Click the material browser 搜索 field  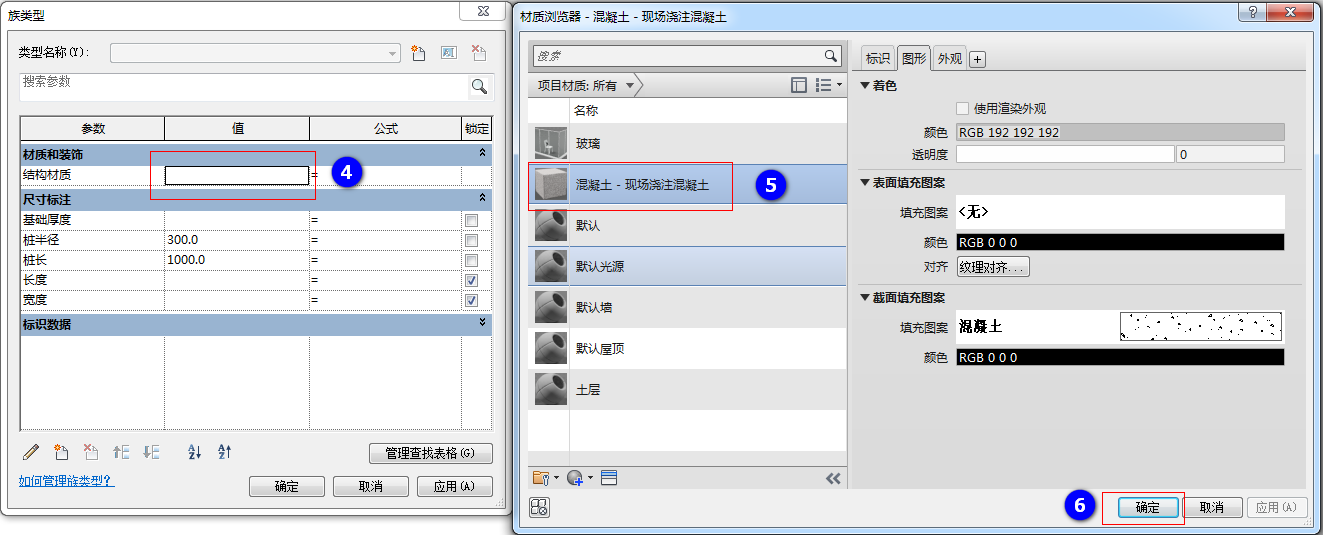click(678, 56)
